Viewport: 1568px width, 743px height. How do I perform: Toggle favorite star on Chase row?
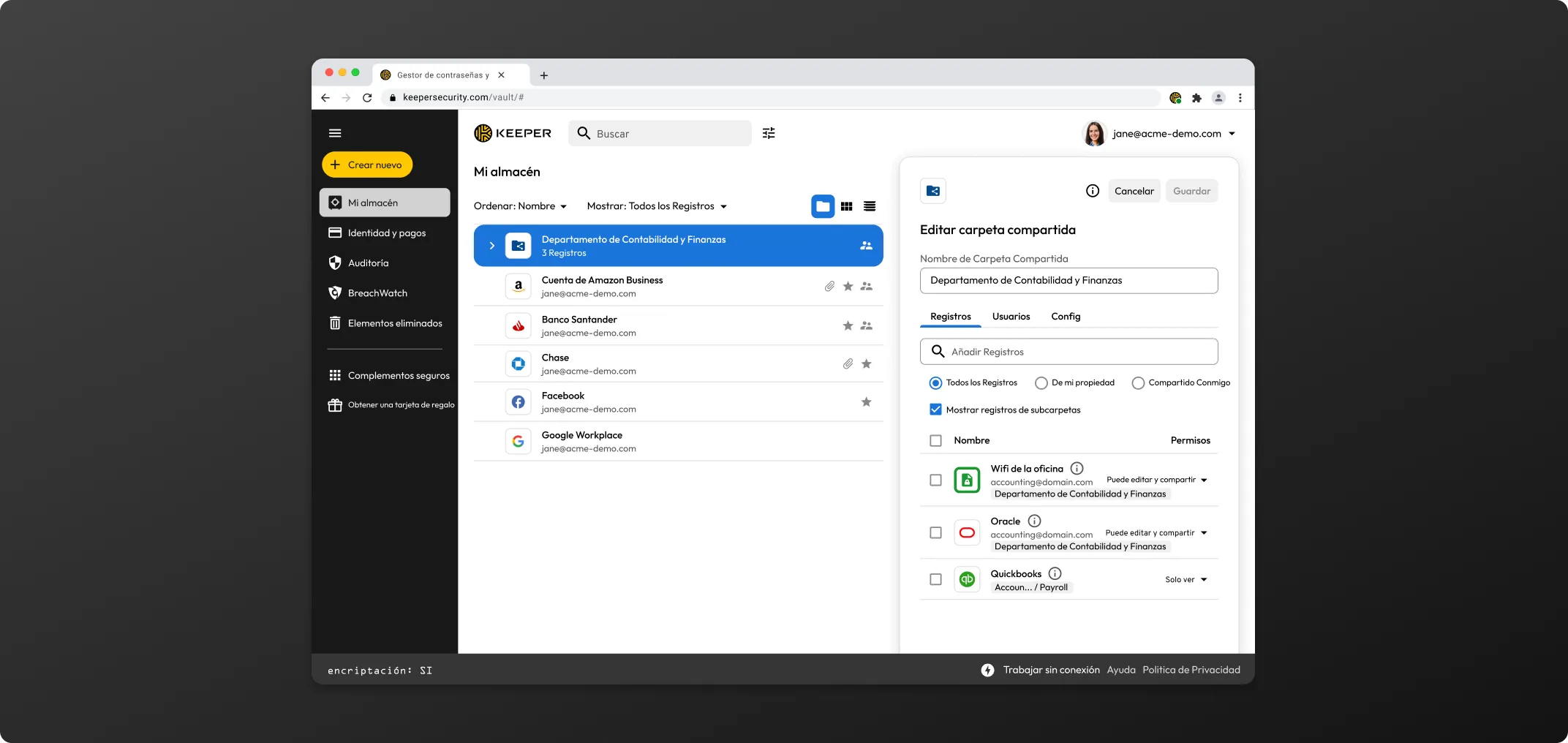click(867, 364)
